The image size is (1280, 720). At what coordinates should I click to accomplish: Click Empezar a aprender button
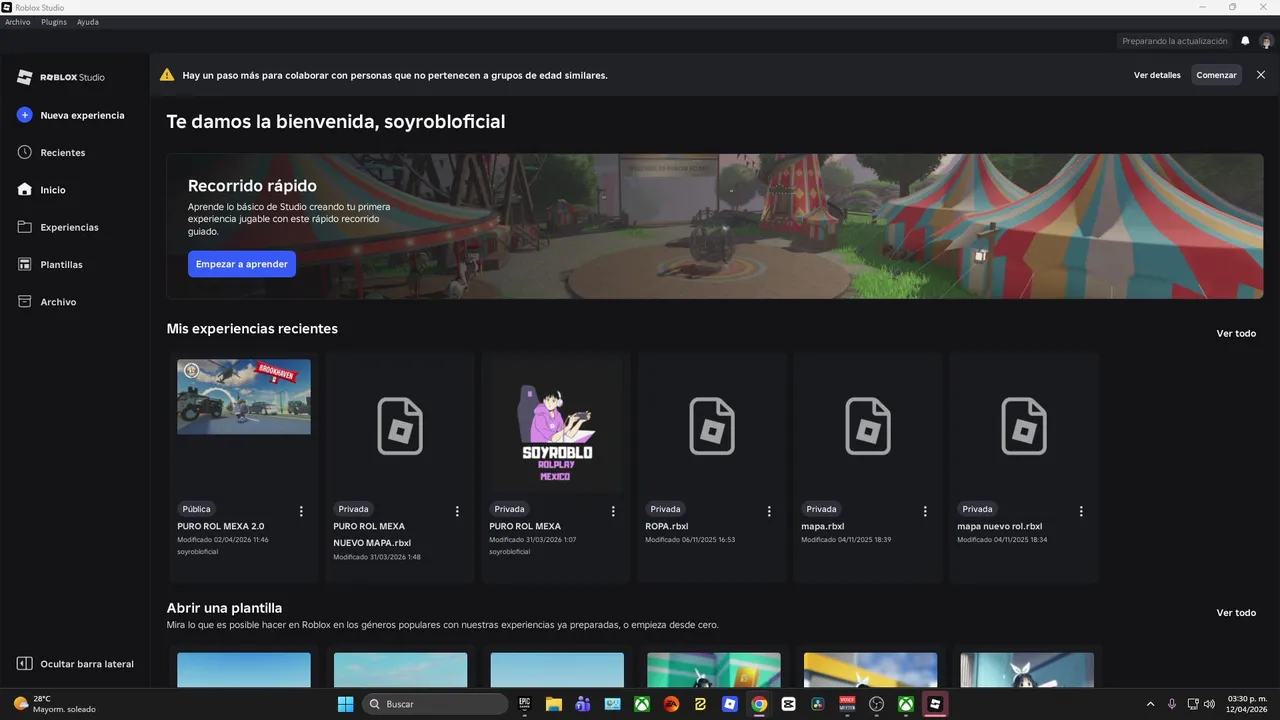tap(242, 264)
